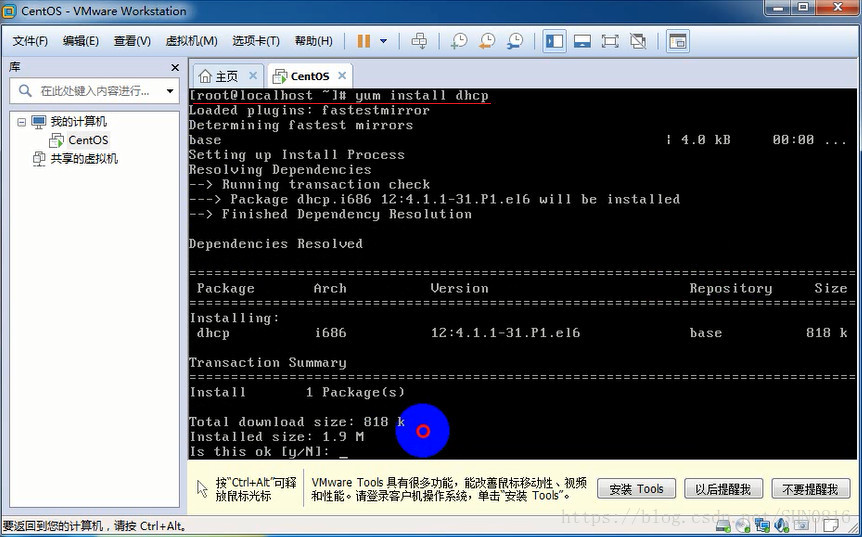Click the home icon on 主页 tab

[x=205, y=76]
